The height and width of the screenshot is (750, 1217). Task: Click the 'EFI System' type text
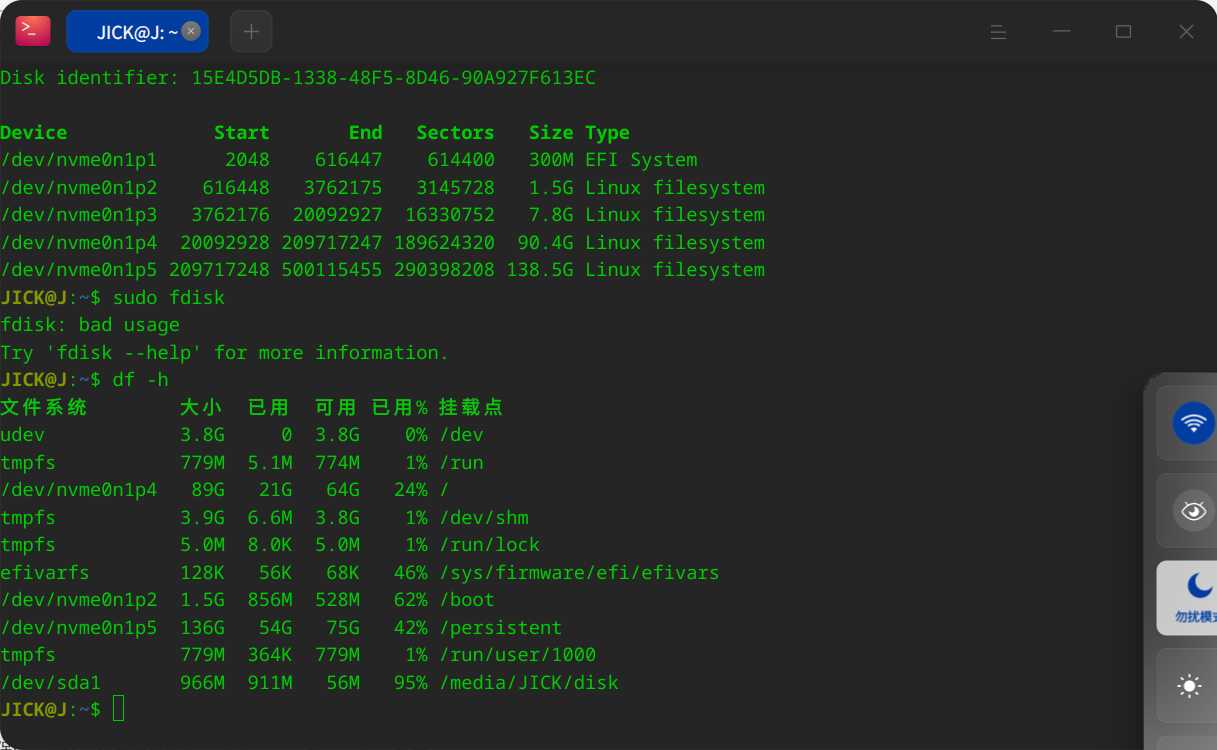tap(641, 160)
